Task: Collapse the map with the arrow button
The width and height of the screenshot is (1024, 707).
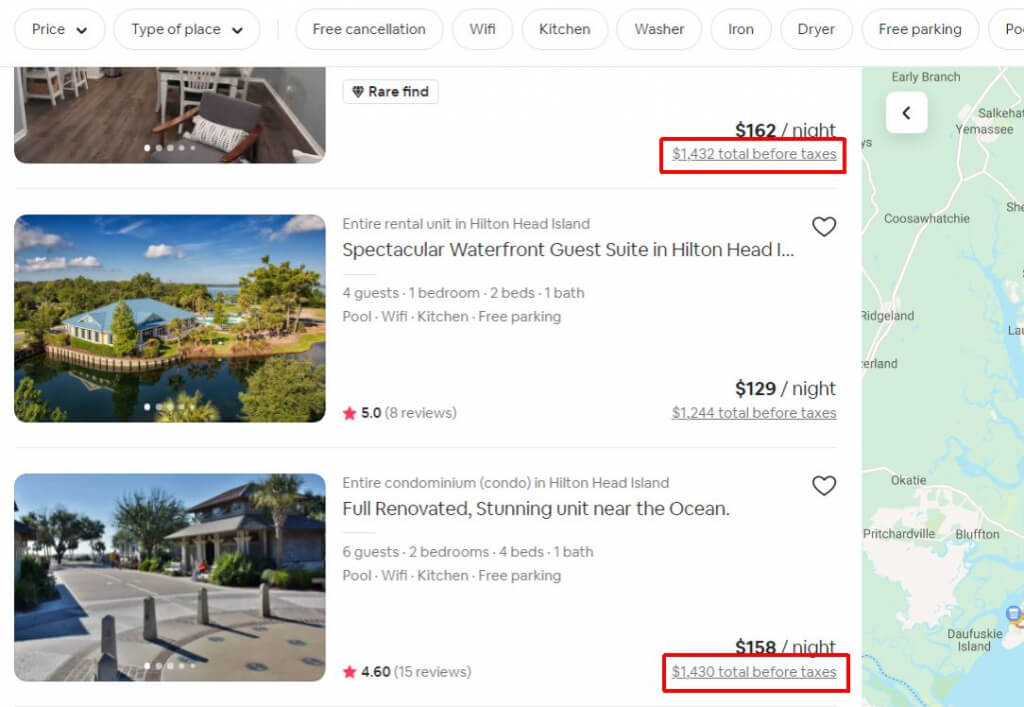Action: pos(906,113)
